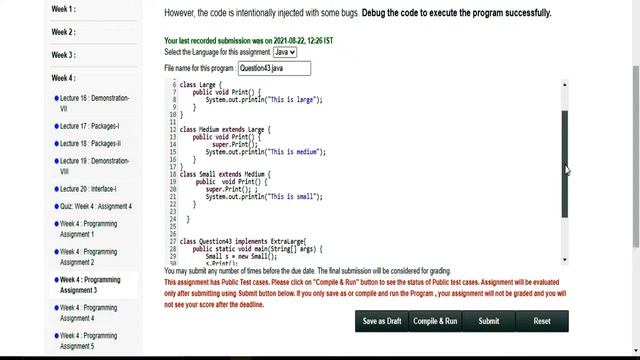The image size is (640, 360).
Task: Select Week 4 Programming Assignment 3
Action: point(90,285)
